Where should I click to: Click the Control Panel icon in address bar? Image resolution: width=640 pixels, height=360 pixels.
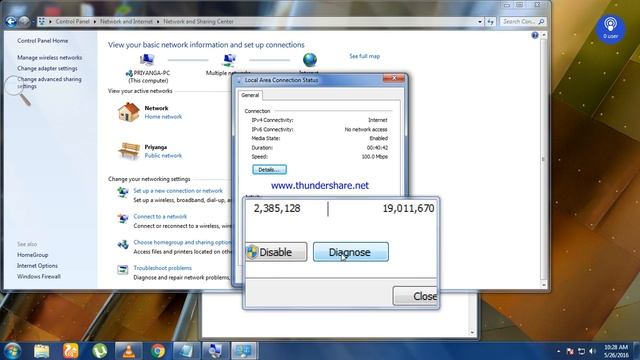[x=42, y=22]
